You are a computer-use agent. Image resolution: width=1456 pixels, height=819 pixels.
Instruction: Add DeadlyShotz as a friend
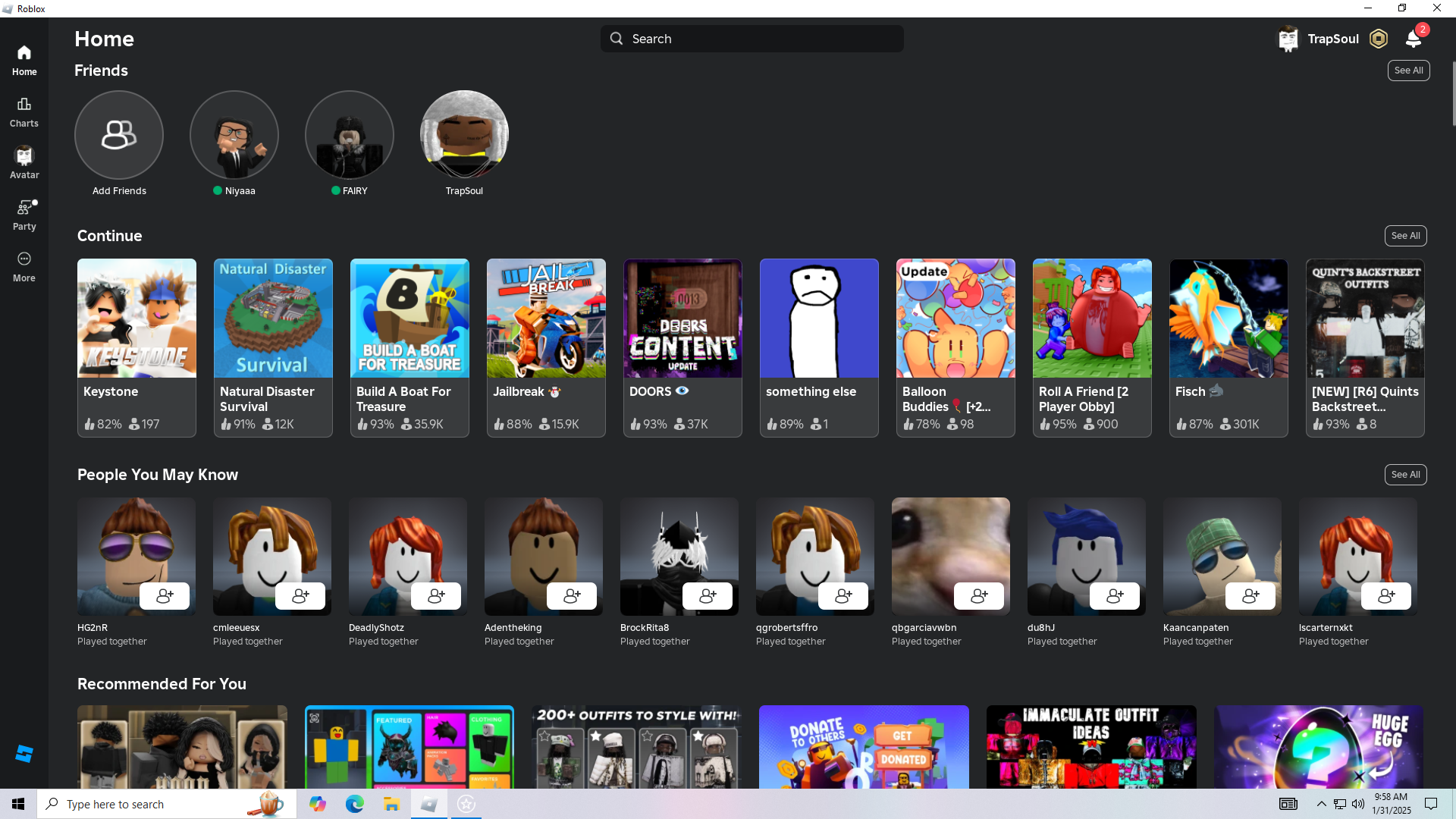coord(436,596)
